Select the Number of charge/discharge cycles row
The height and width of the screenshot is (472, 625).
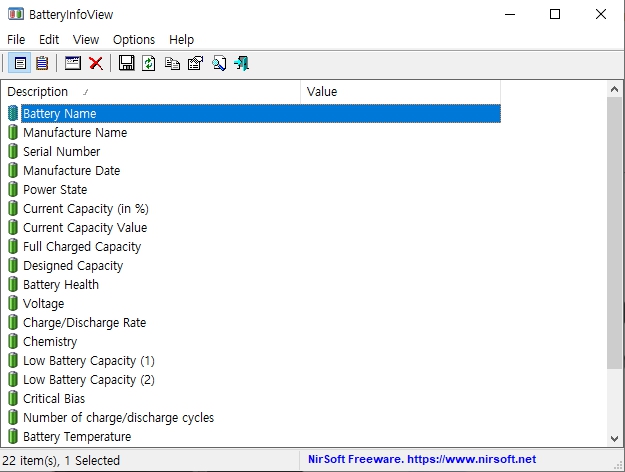click(118, 418)
